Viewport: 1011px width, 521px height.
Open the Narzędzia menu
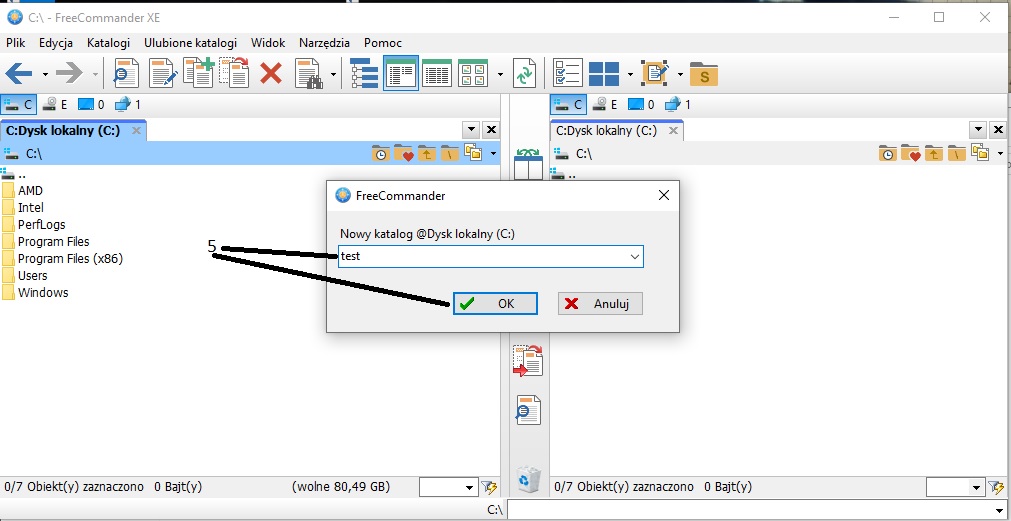pos(324,43)
